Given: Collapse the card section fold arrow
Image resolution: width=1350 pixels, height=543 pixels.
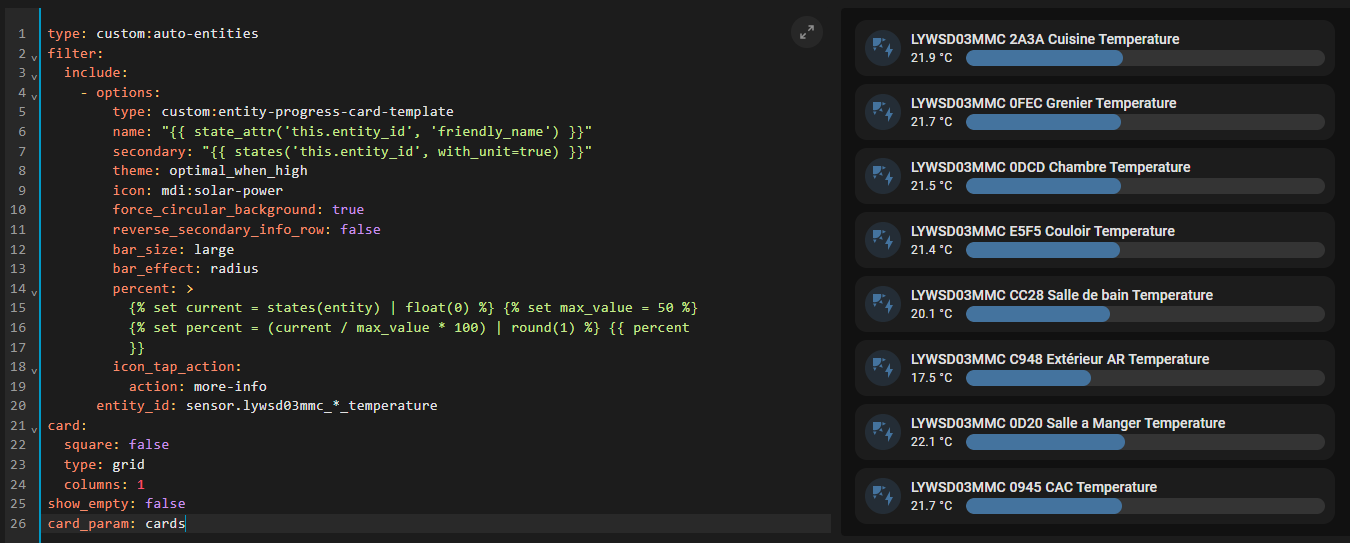Looking at the screenshot, I should 33,429.
